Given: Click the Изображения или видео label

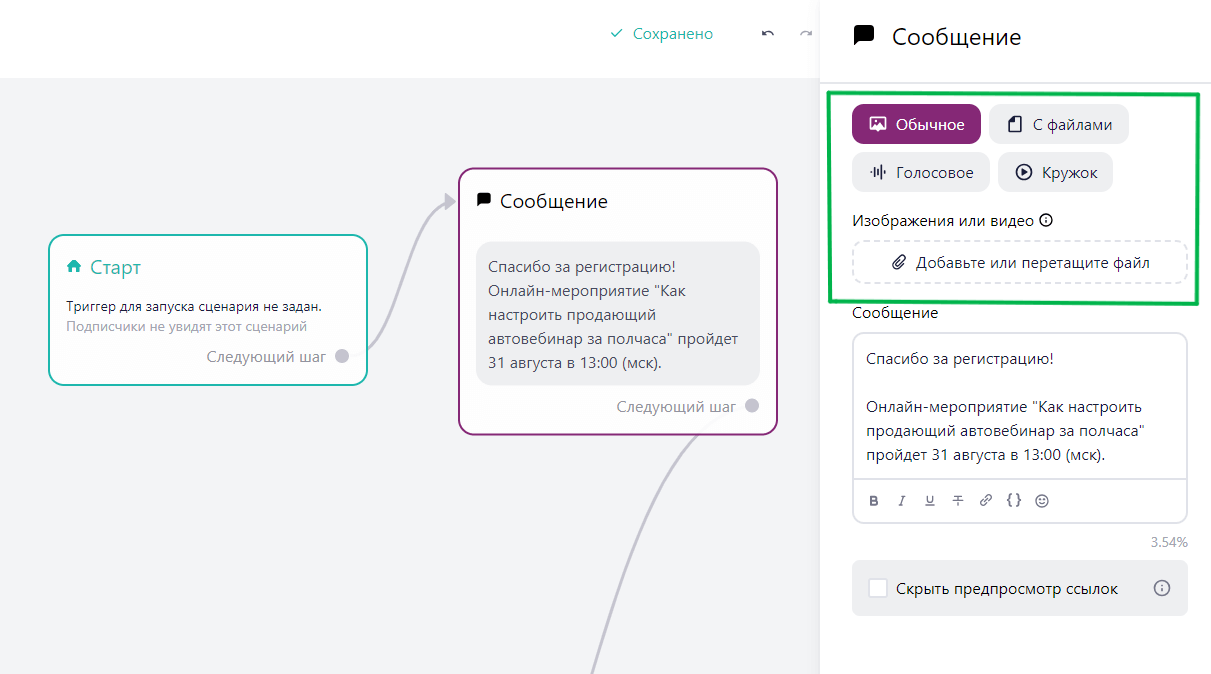Looking at the screenshot, I should 943,221.
